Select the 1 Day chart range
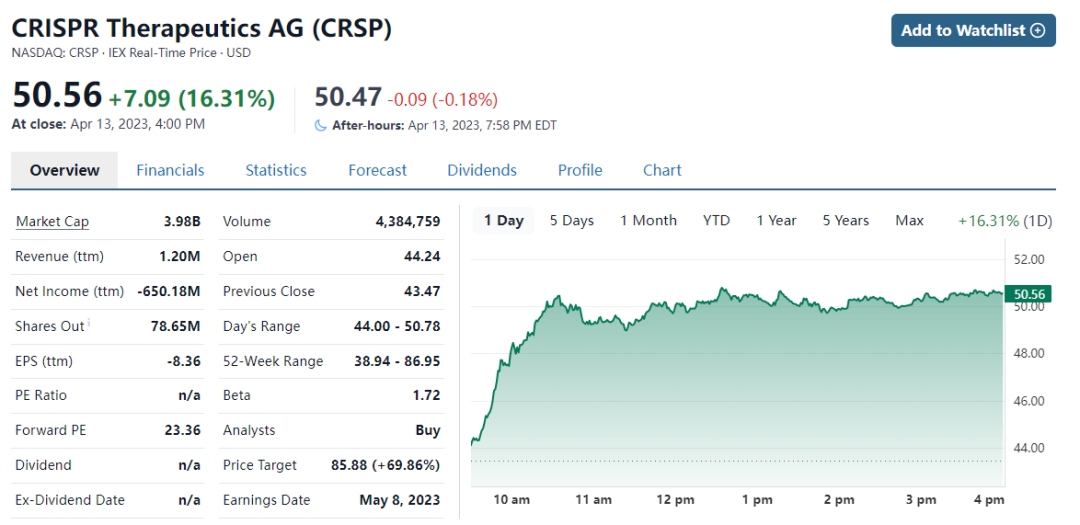1080x525 pixels. pos(503,220)
